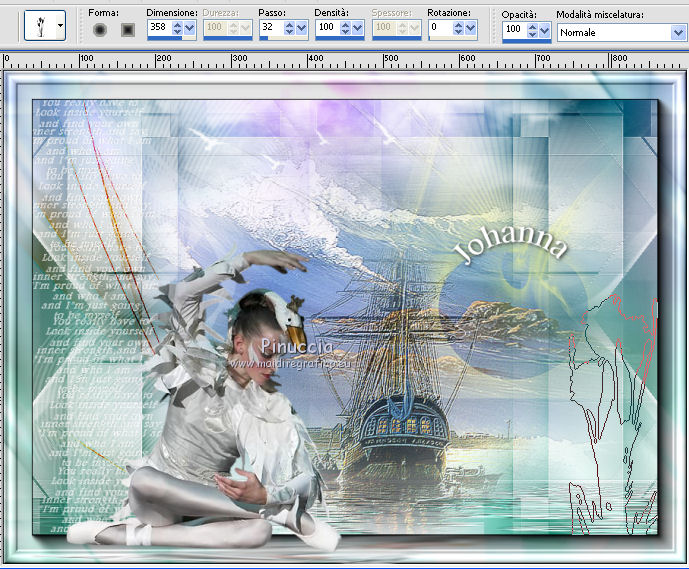Click the Rotazione value field showing 0

441,27
